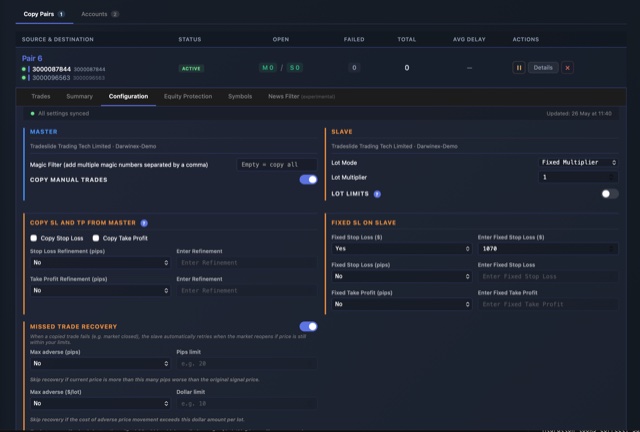Open the Trades tab

point(41,96)
